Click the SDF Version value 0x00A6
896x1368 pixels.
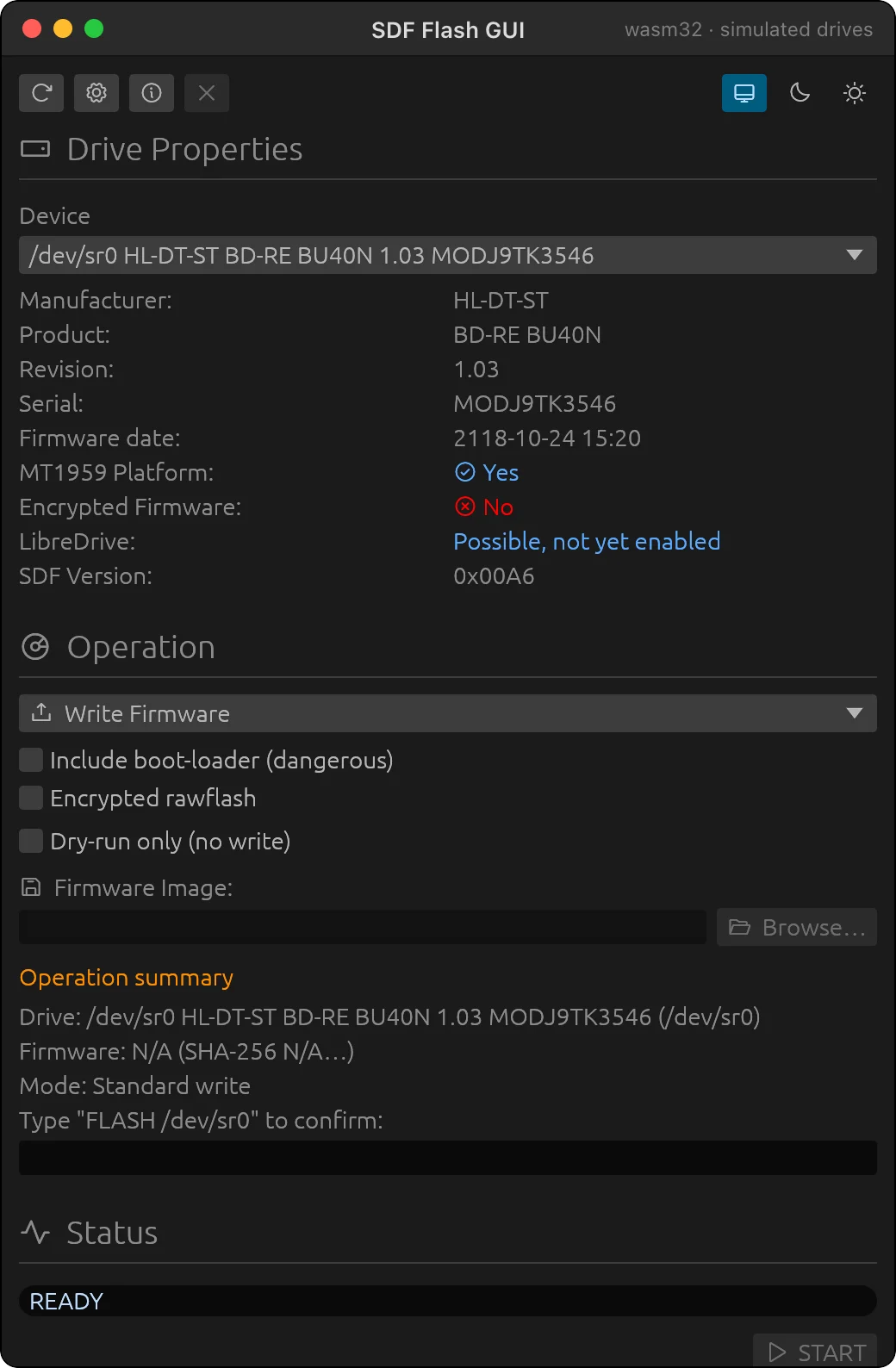point(494,575)
